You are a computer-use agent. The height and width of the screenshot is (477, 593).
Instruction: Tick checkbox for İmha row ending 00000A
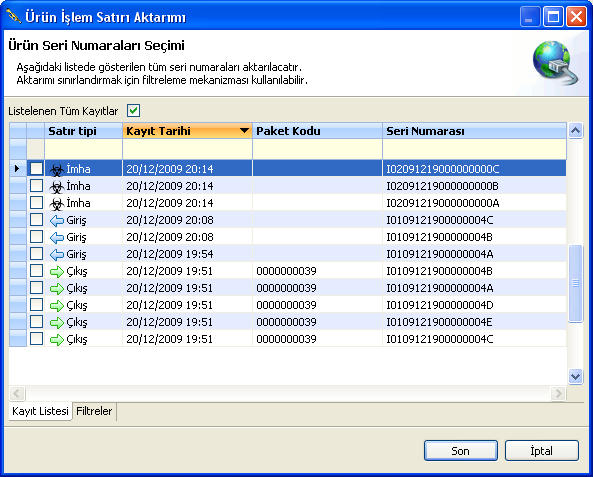(x=36, y=203)
